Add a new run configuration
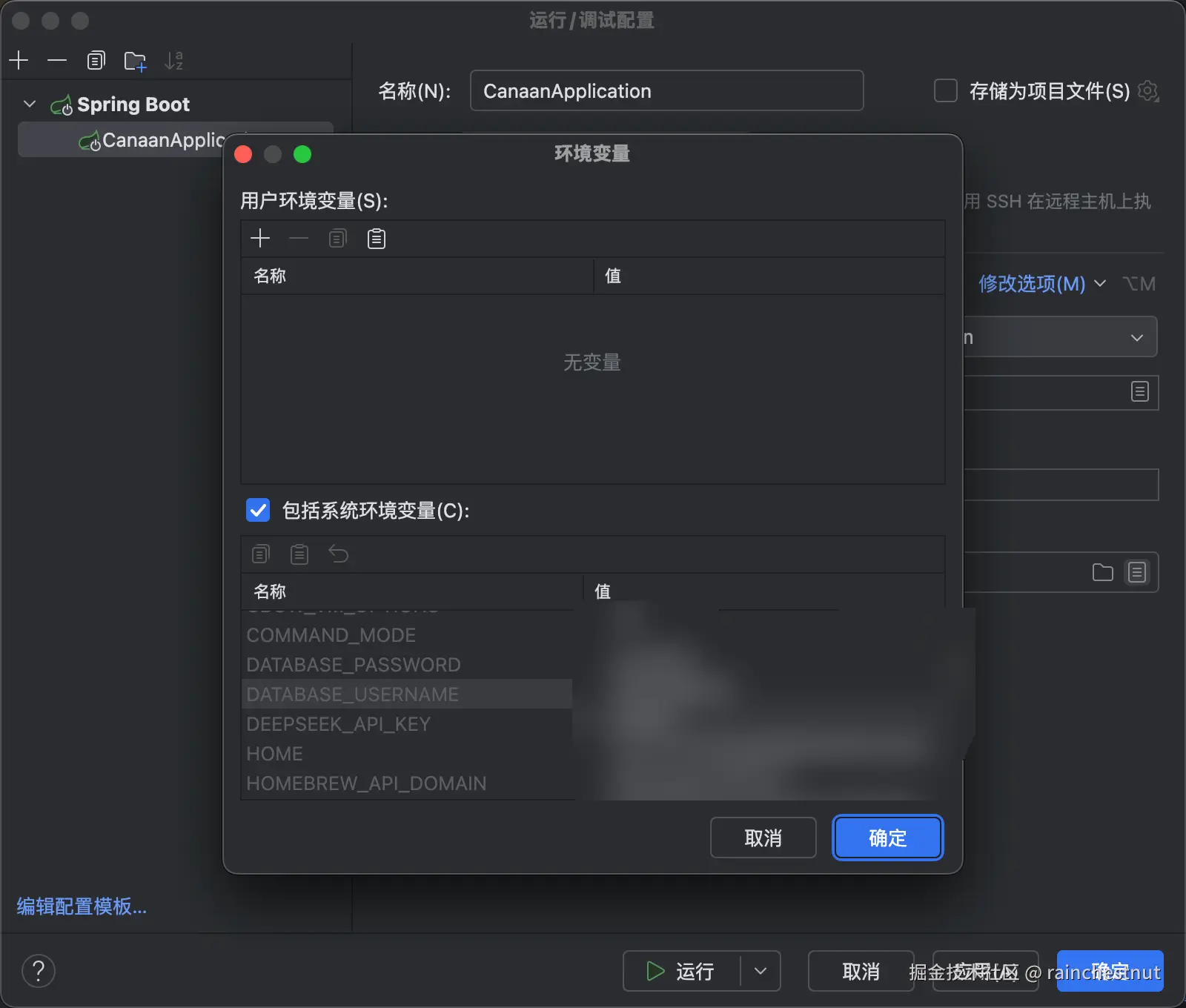The width and height of the screenshot is (1186, 1008). 19,60
